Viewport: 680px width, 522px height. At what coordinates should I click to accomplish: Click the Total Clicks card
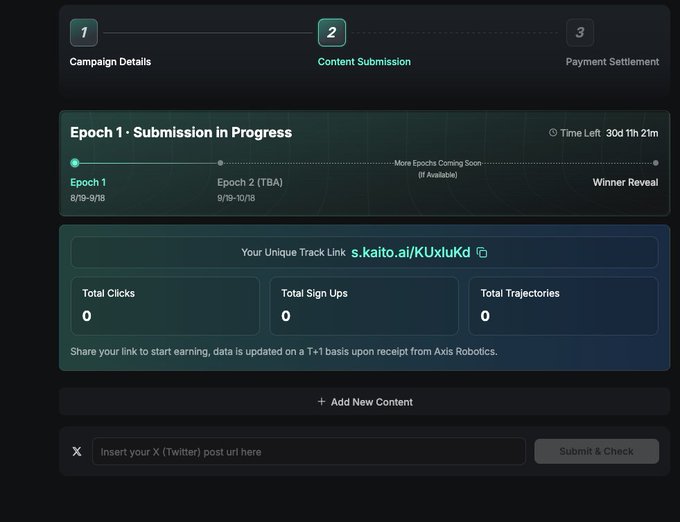pyautogui.click(x=165, y=306)
